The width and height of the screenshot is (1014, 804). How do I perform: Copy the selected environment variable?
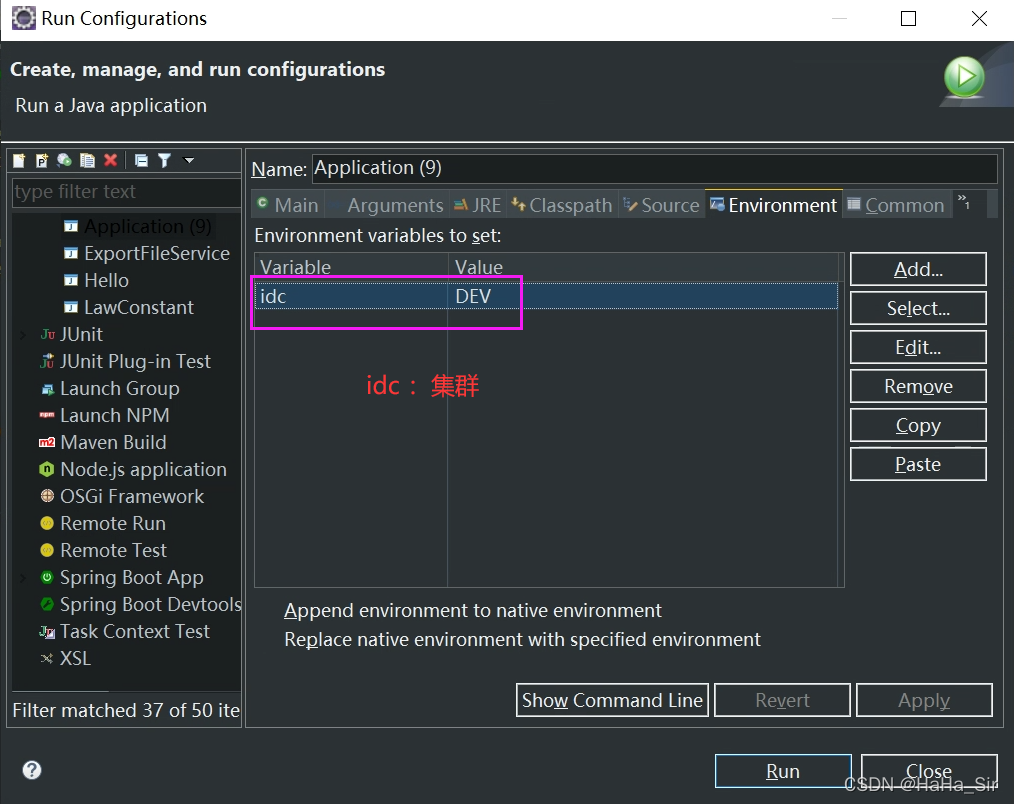[x=918, y=425]
